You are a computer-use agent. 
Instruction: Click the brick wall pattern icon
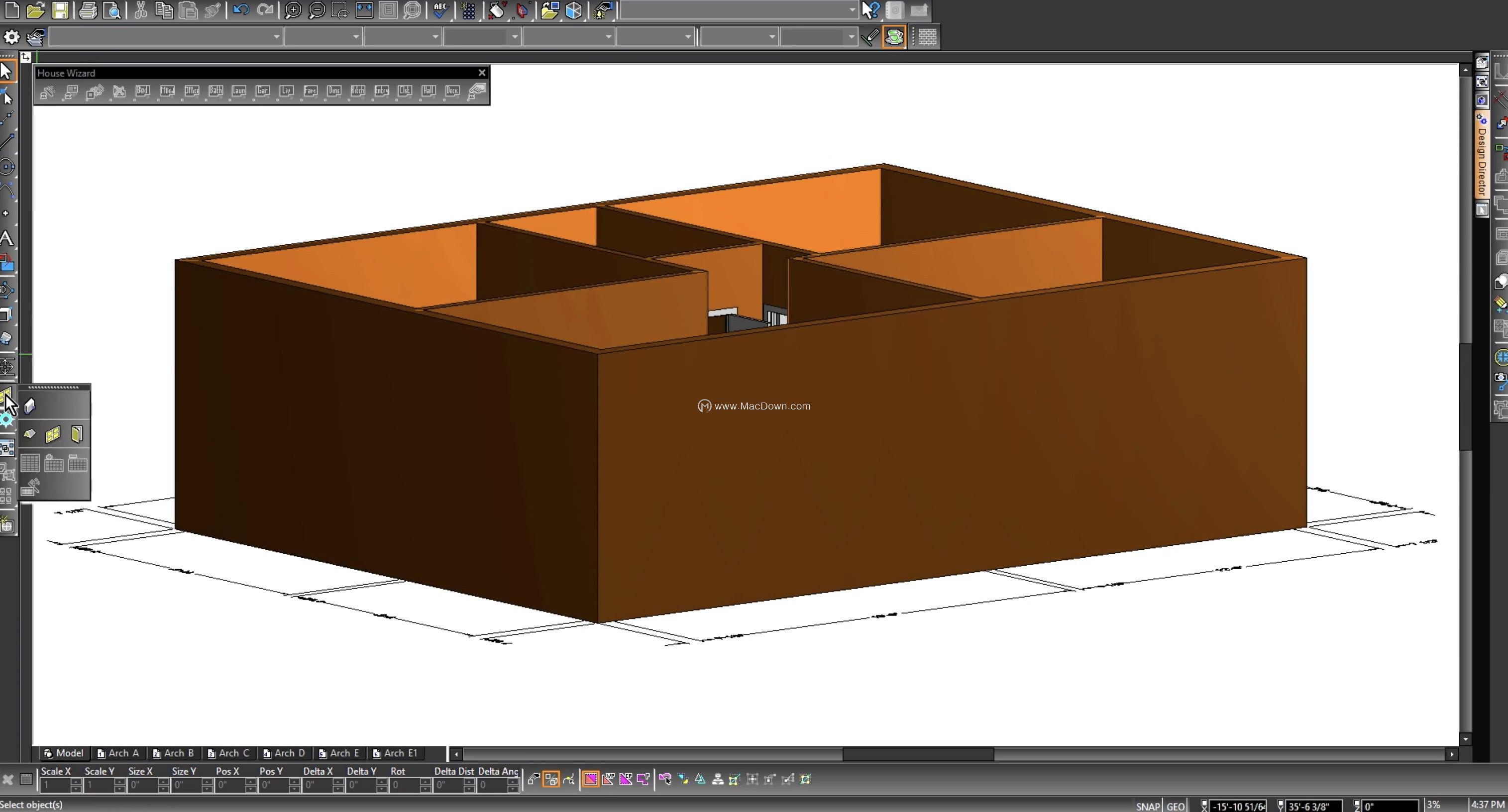click(927, 37)
